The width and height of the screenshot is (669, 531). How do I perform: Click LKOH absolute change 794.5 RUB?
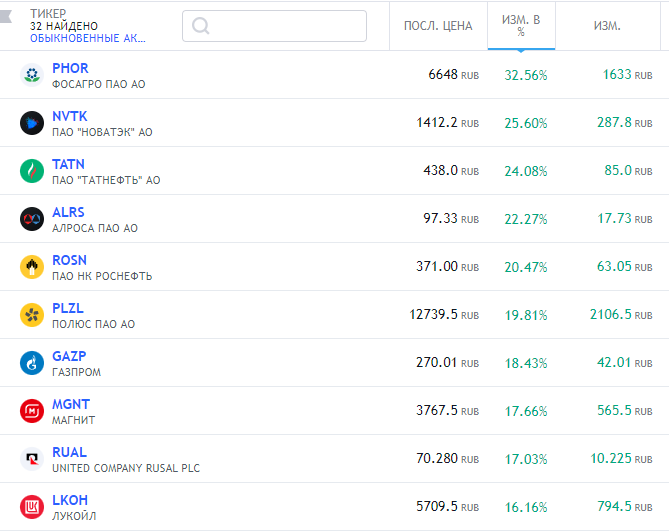625,507
